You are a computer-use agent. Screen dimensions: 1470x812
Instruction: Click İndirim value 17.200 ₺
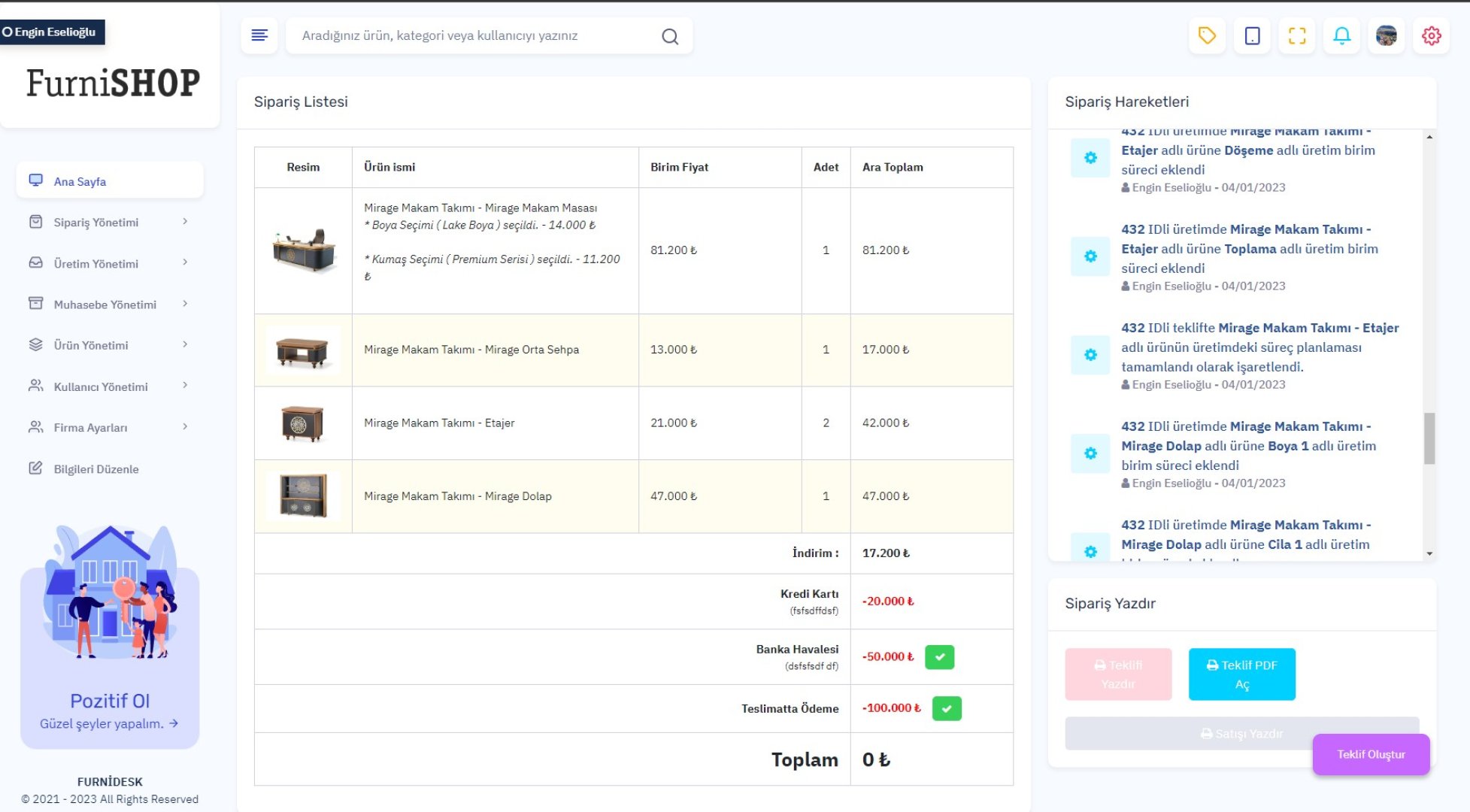coord(886,553)
